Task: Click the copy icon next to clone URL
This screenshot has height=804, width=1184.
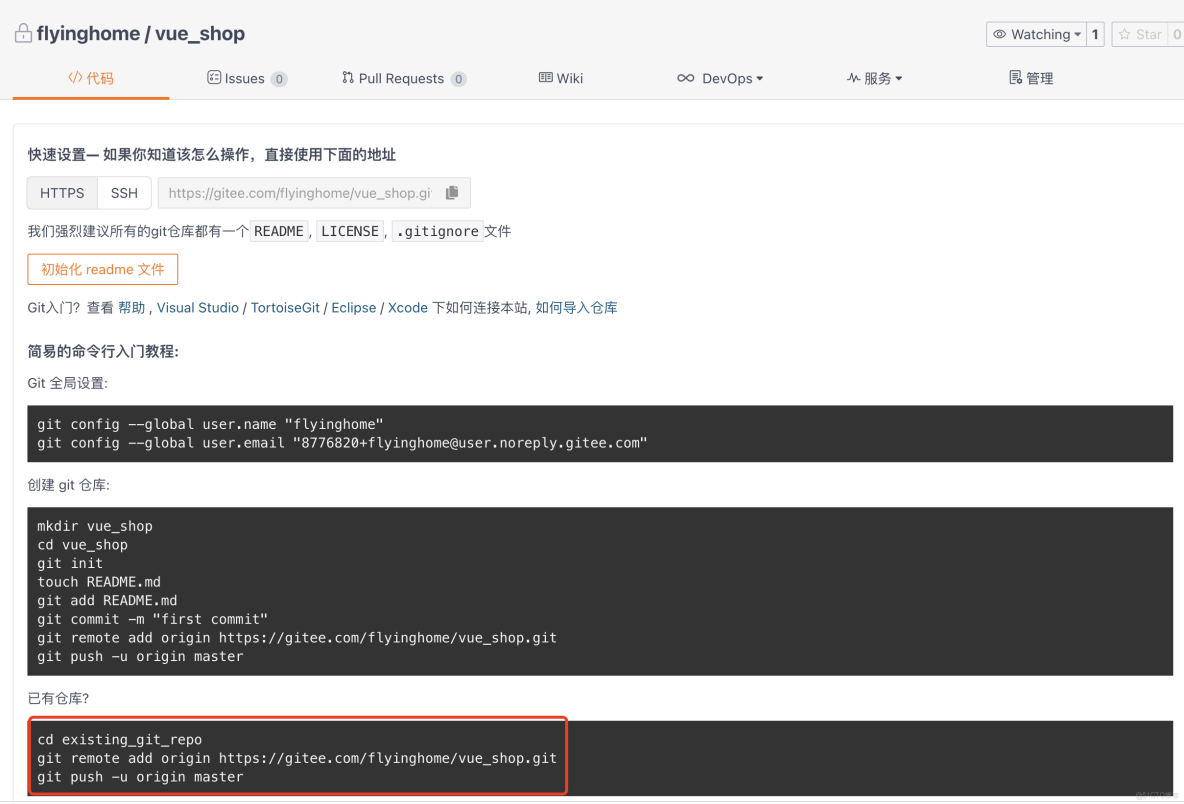Action: click(452, 193)
